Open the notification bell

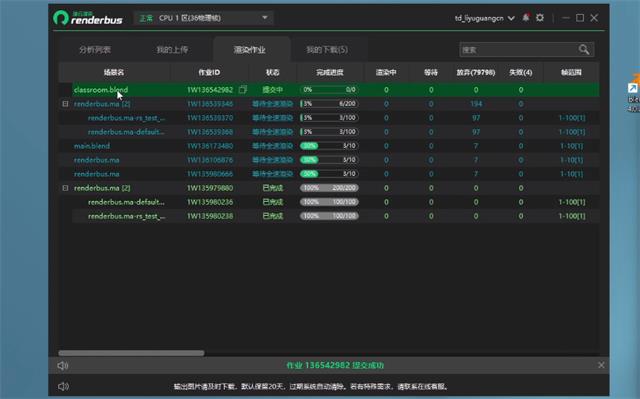point(526,18)
